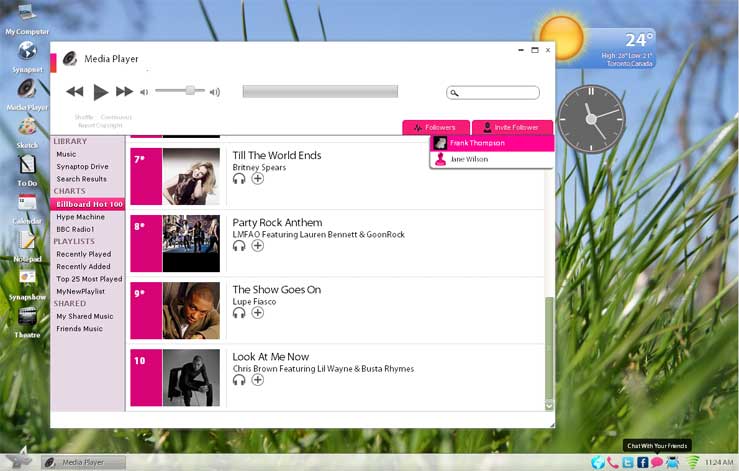
Task: Listen to The Show Goes On headphones icon
Action: click(239, 313)
